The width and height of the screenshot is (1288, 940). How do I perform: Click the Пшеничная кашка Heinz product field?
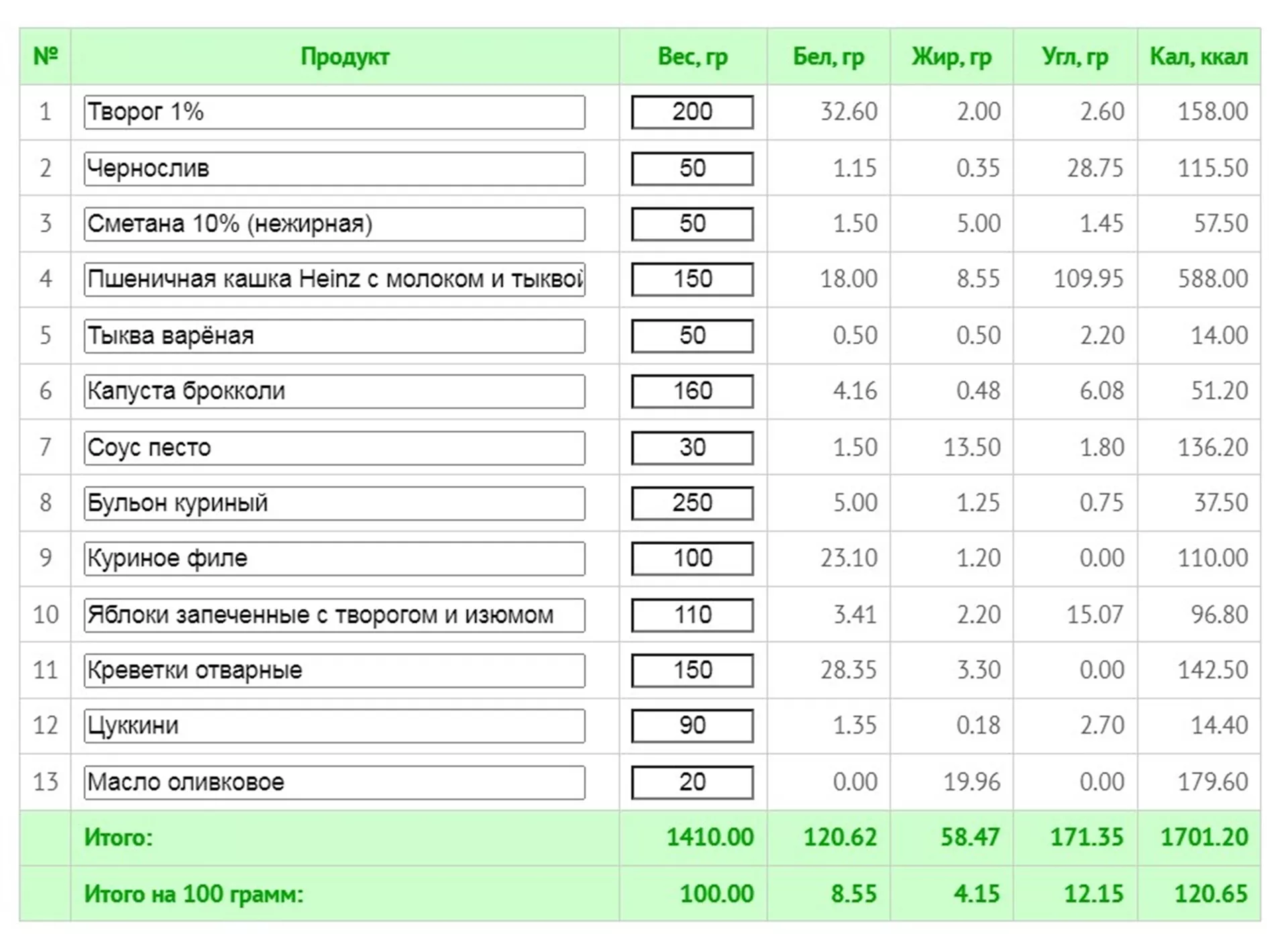coord(334,279)
